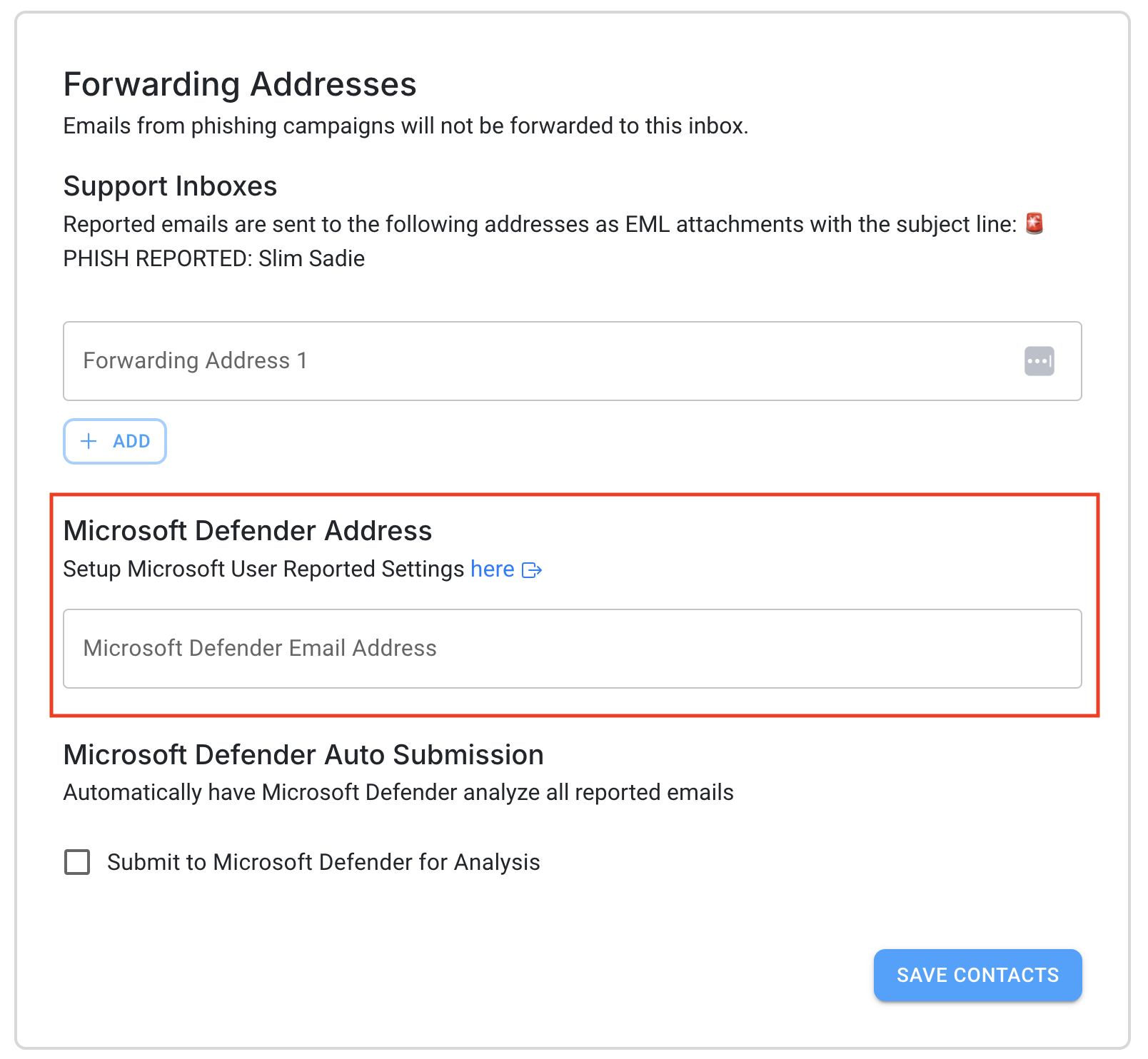
Task: Click the ADD button below Forwarding Address 1
Action: coord(115,441)
